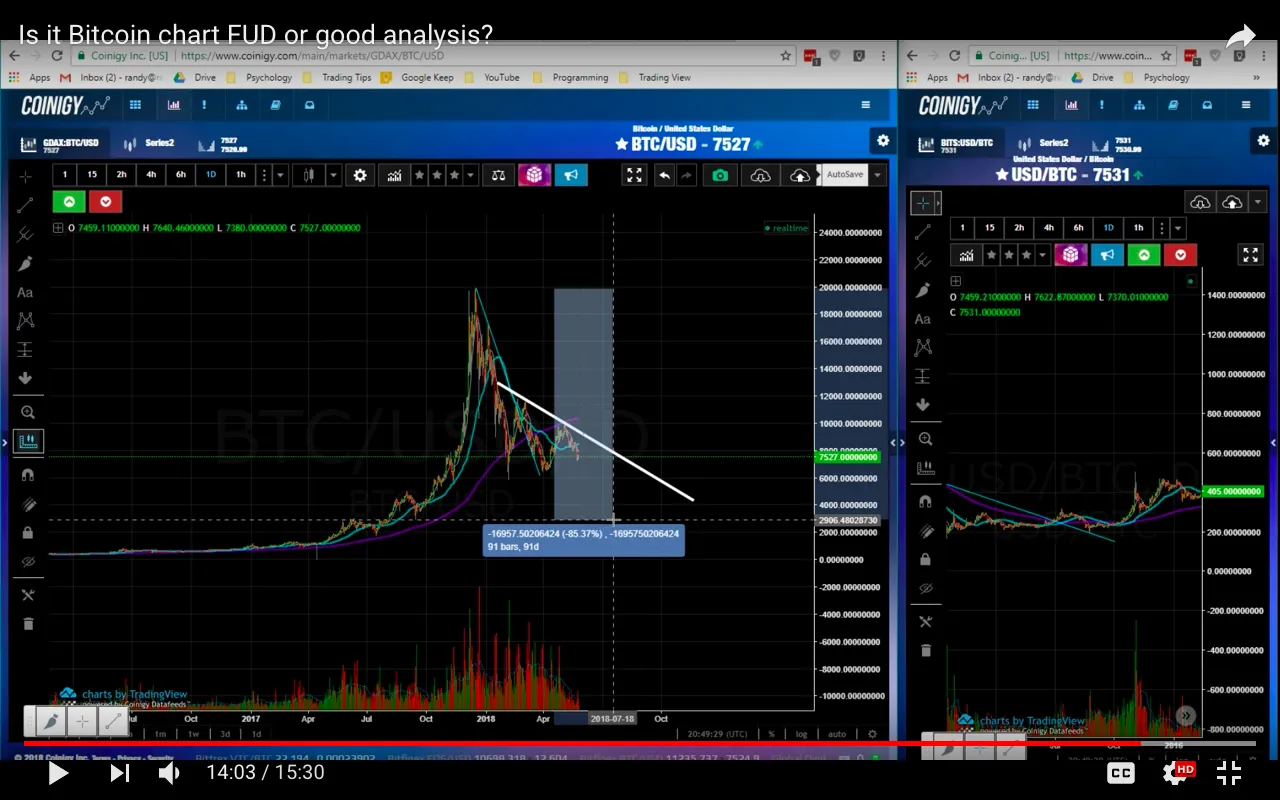This screenshot has height=800, width=1280.
Task: Favorite BTC/USD with the star next to title
Action: [622, 145]
